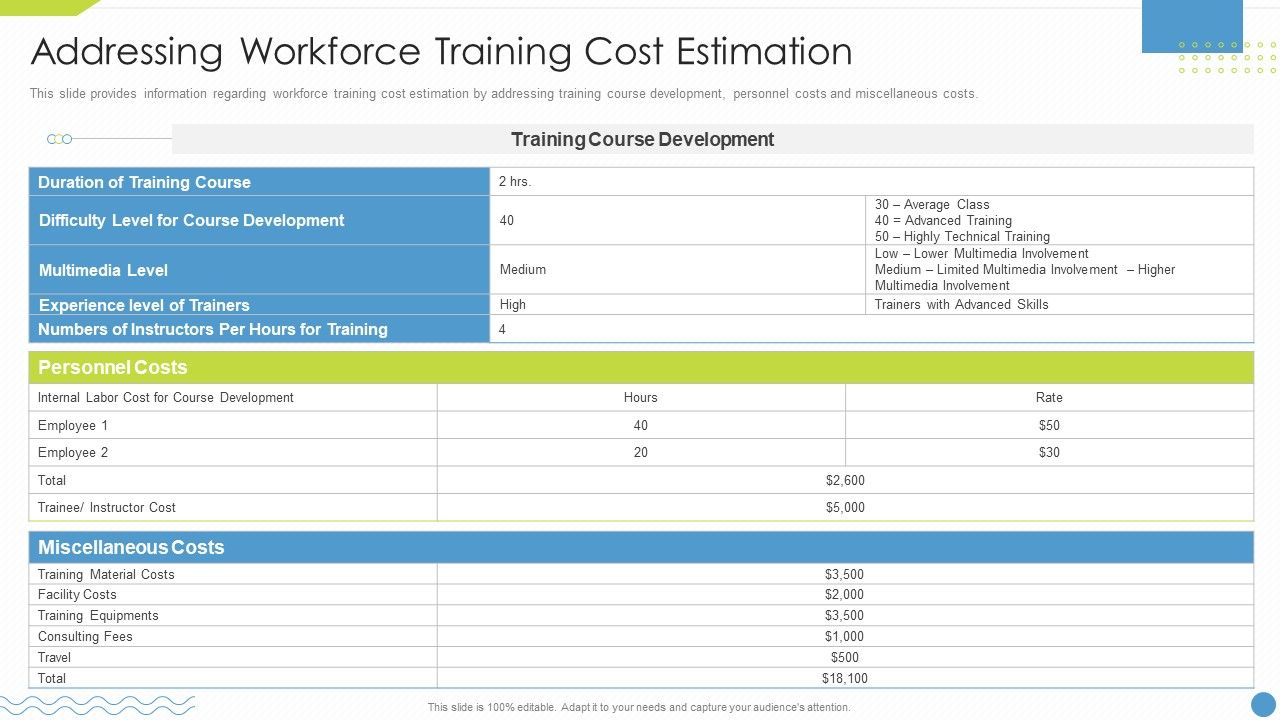
Task: Click the slide title 'Addressing Workforce Training Cost Estimation'
Action: [x=442, y=51]
